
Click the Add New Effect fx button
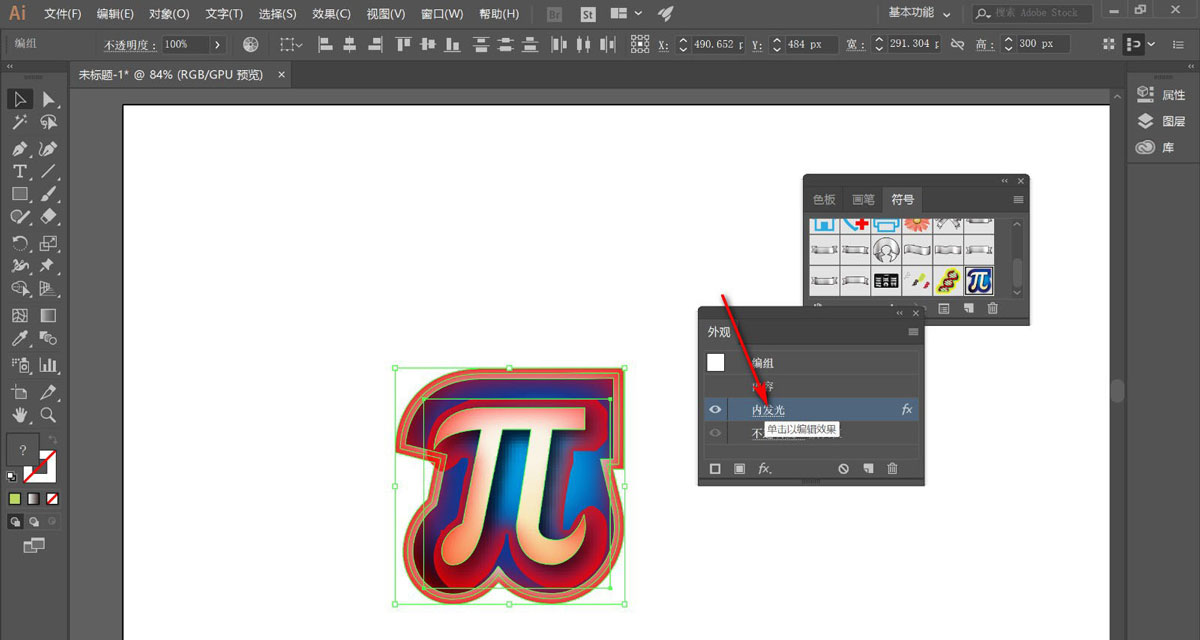(x=764, y=468)
